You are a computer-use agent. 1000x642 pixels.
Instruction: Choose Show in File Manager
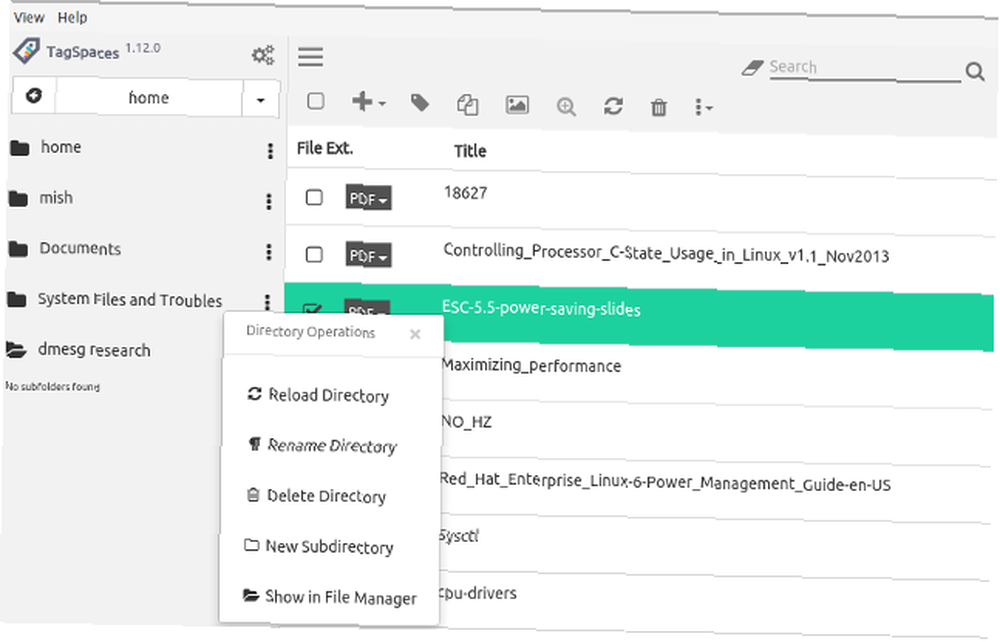point(330,597)
